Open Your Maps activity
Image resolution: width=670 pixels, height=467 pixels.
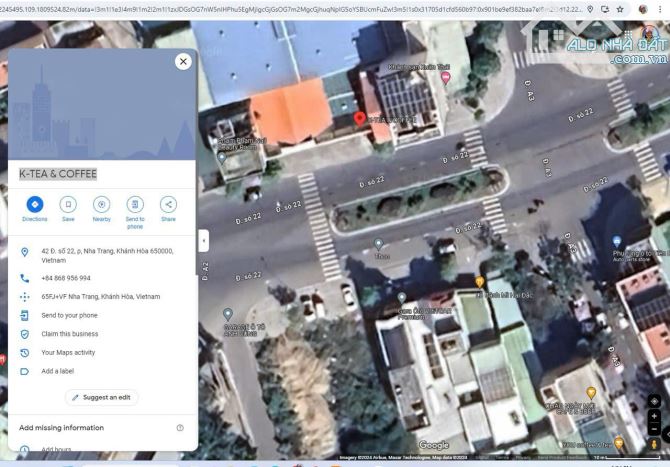[x=68, y=352]
